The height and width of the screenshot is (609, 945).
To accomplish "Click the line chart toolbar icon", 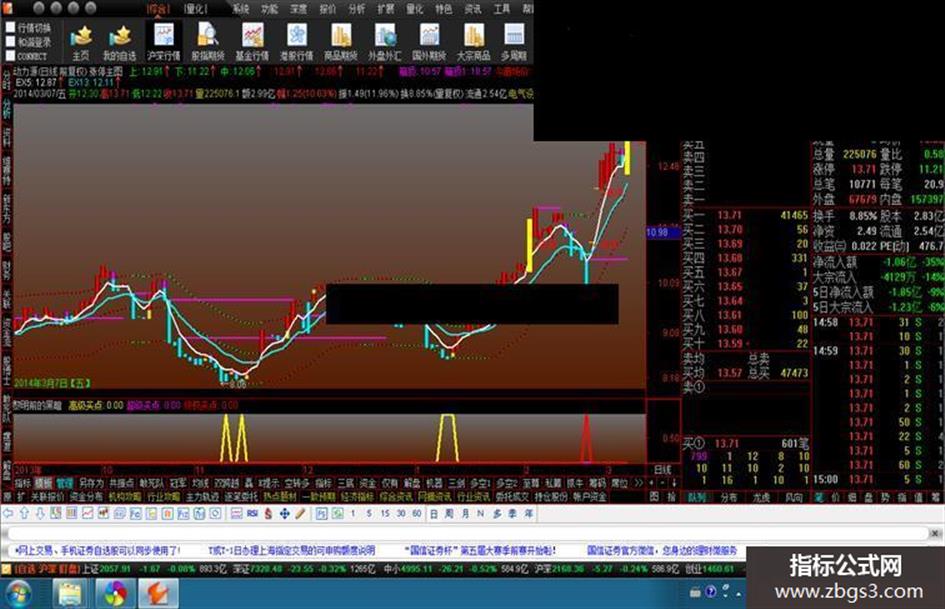I will (87, 514).
